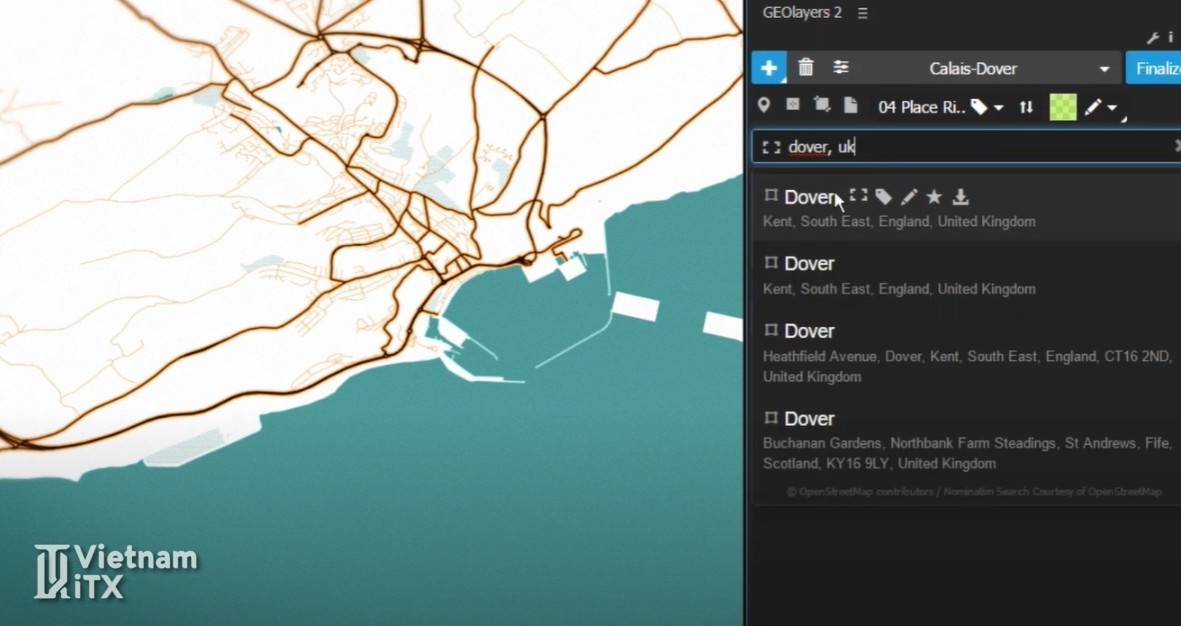
Task: Open the GEOlayers 2 panel hamburger menu
Action: click(x=862, y=13)
